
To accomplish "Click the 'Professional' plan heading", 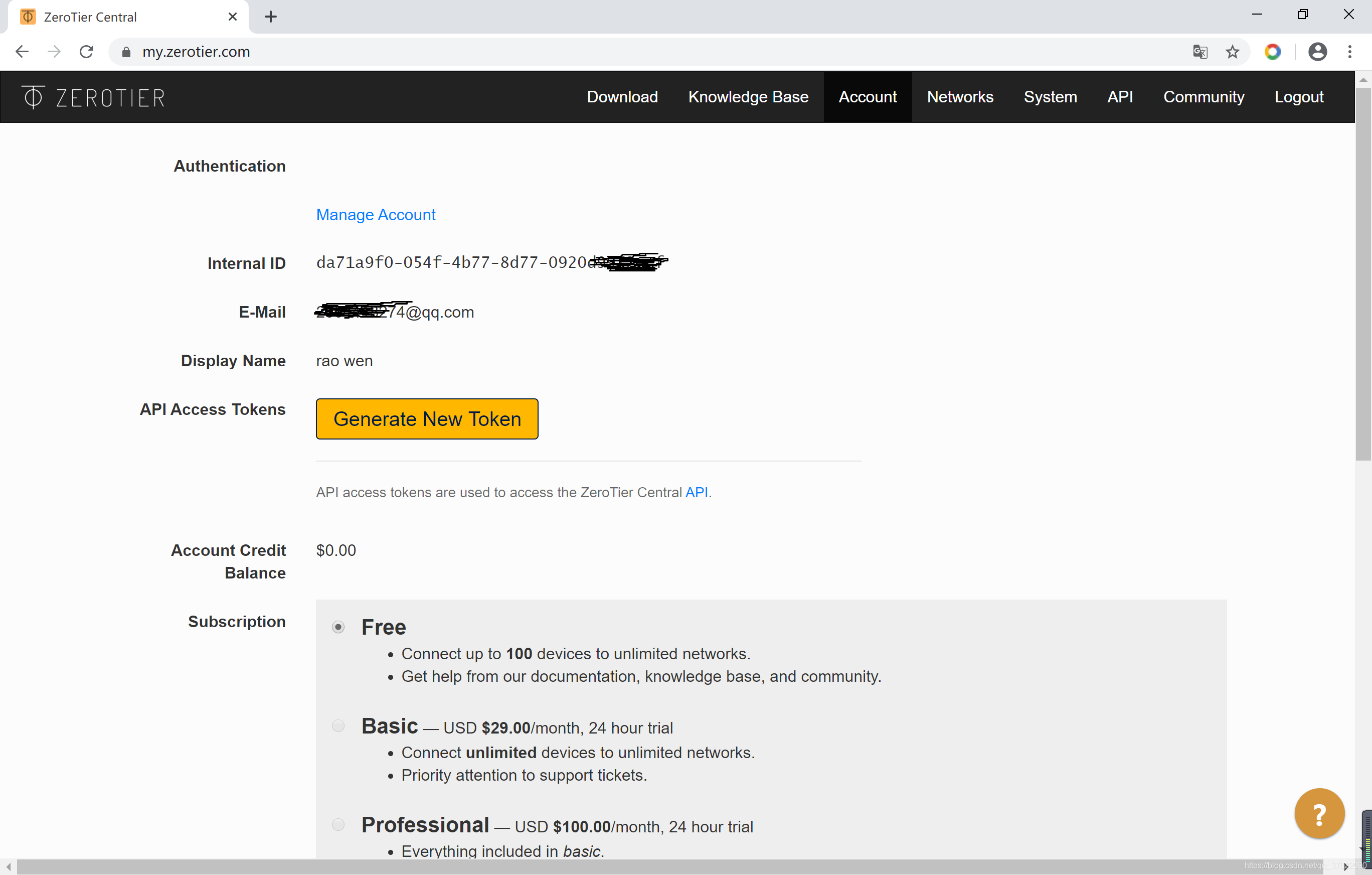I will pyautogui.click(x=425, y=824).
